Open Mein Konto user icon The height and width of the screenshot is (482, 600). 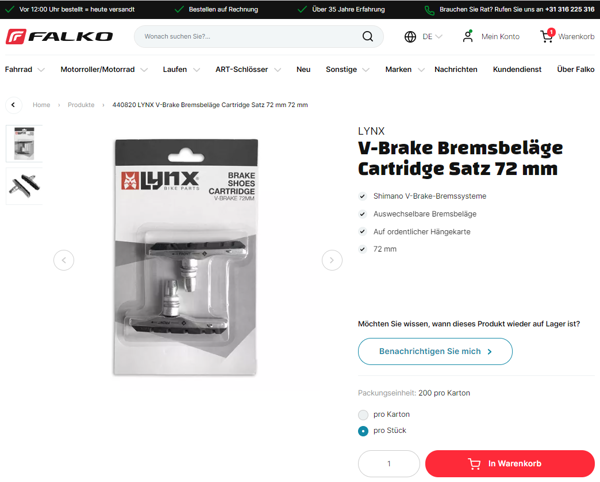tap(468, 36)
